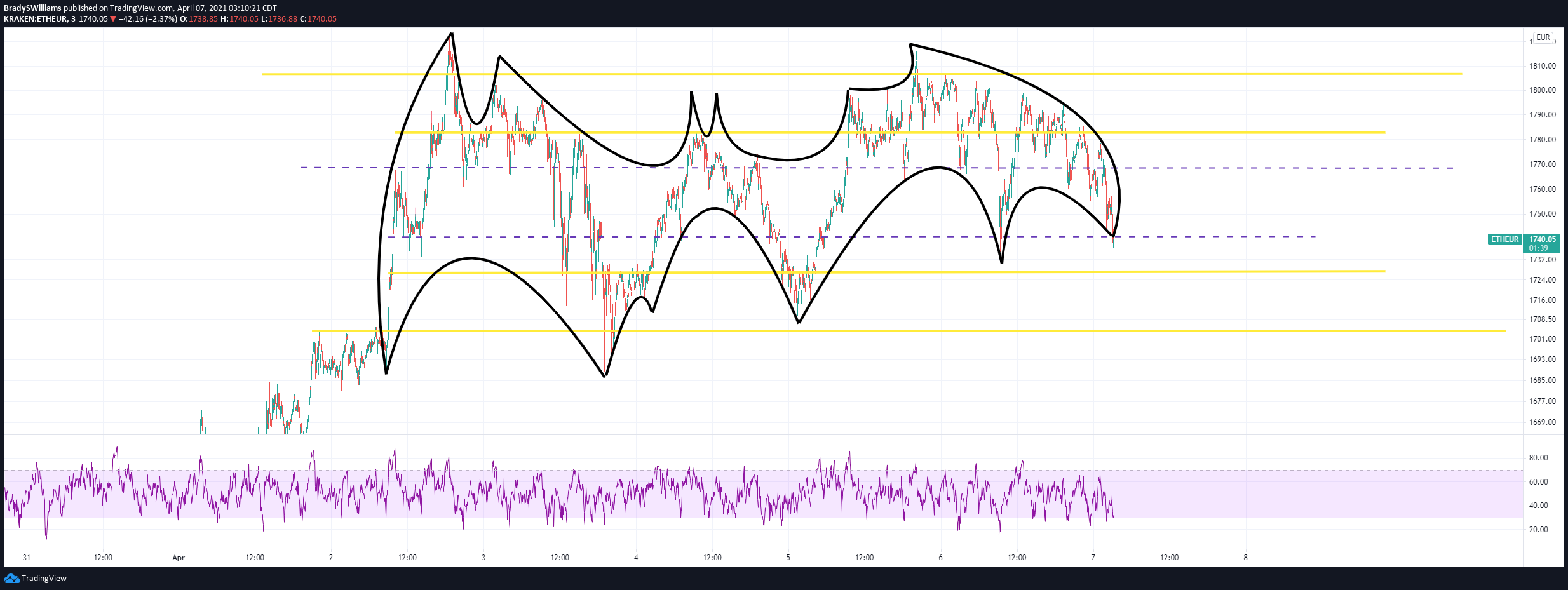Click the close value C:1740.05
Screen dimensions: 1568x590
318,19
